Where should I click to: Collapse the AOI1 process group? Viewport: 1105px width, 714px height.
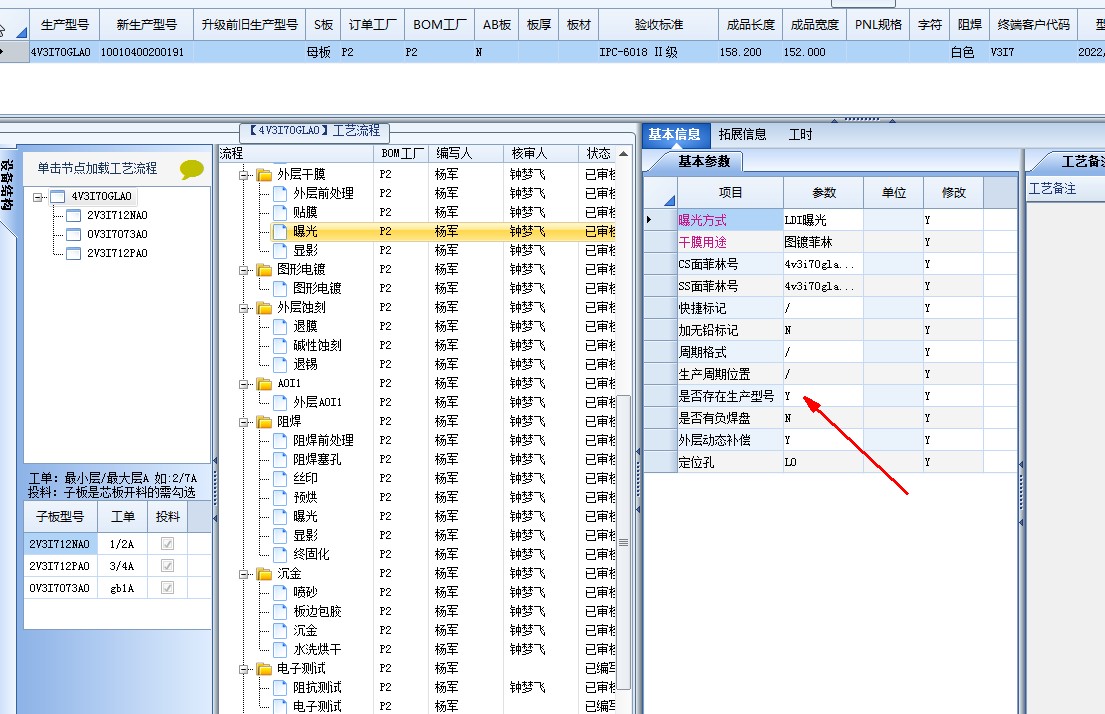pos(244,384)
